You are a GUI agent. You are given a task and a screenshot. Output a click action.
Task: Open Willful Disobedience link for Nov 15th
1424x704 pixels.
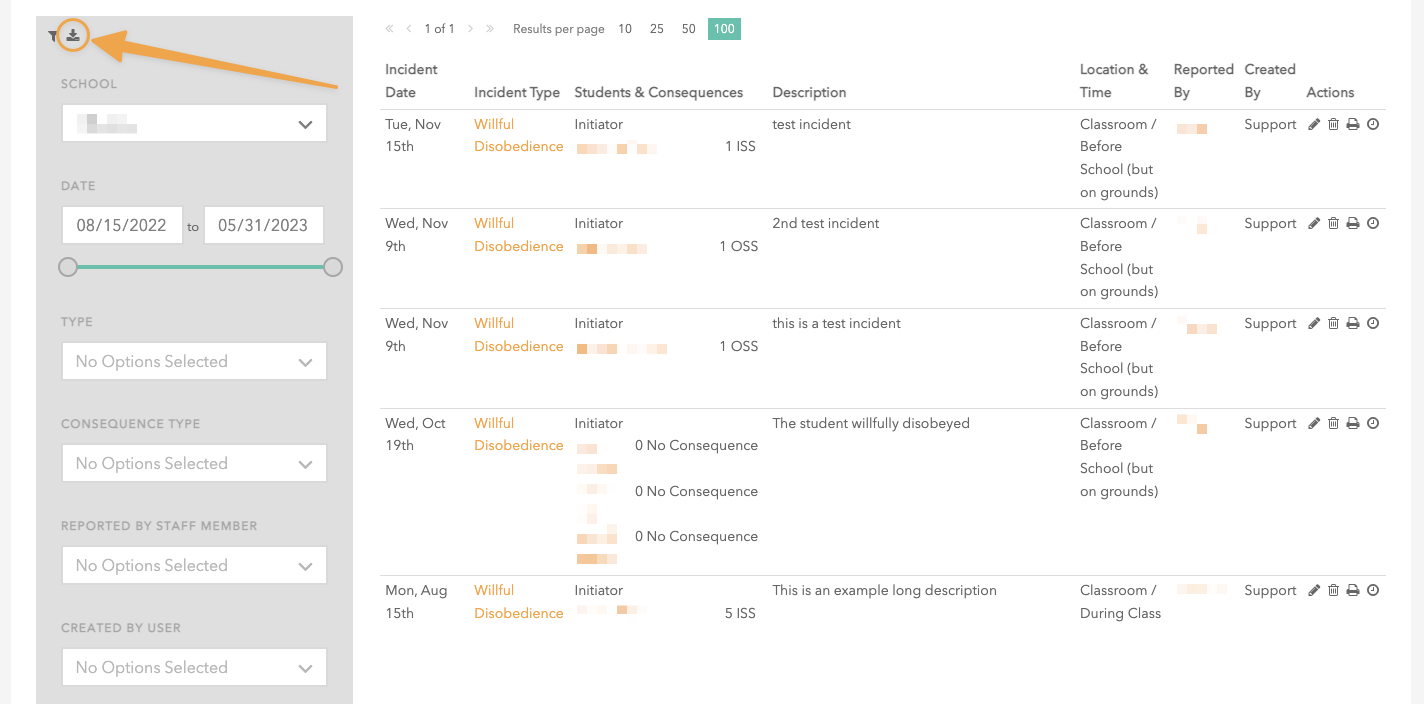518,136
